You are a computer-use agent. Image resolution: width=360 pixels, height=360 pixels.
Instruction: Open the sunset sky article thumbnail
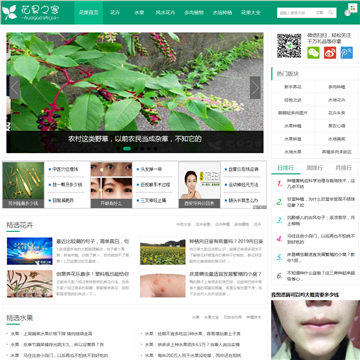coord(30,251)
